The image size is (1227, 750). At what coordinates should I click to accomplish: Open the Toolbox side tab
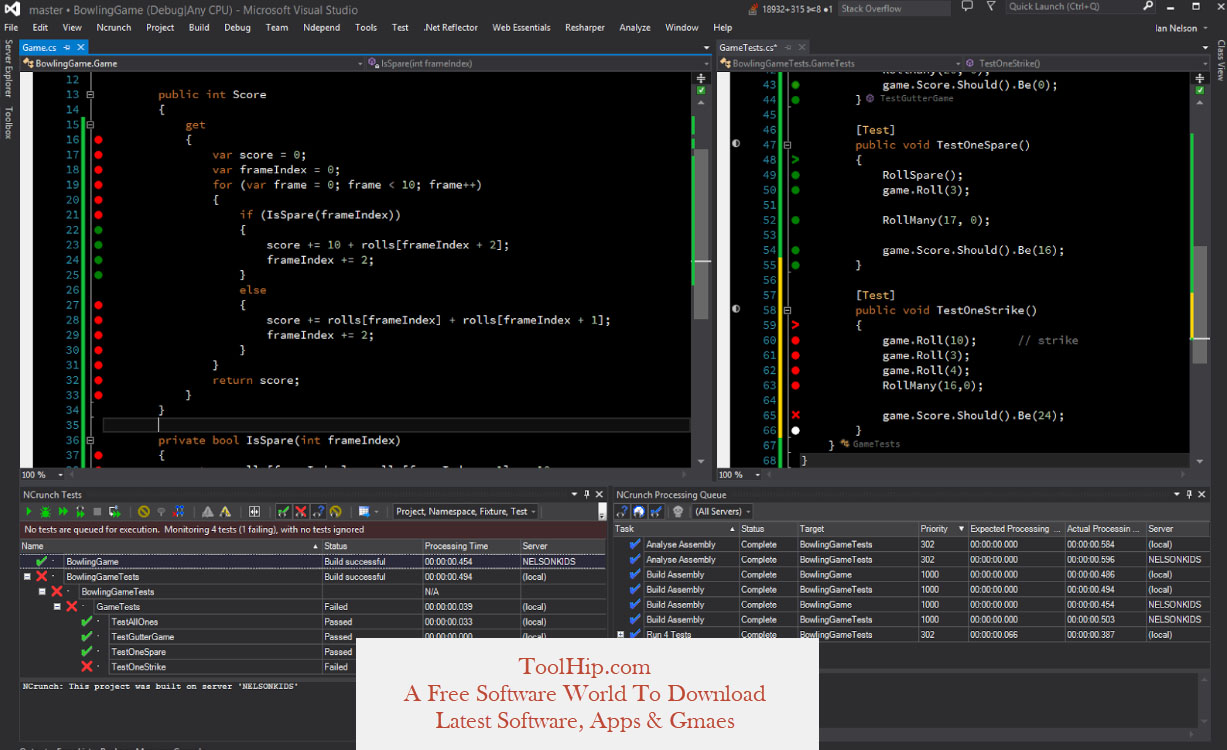[8, 121]
